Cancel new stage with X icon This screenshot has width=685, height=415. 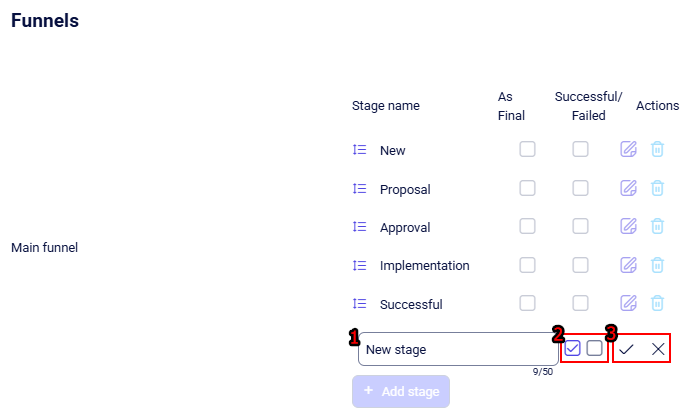tap(658, 349)
